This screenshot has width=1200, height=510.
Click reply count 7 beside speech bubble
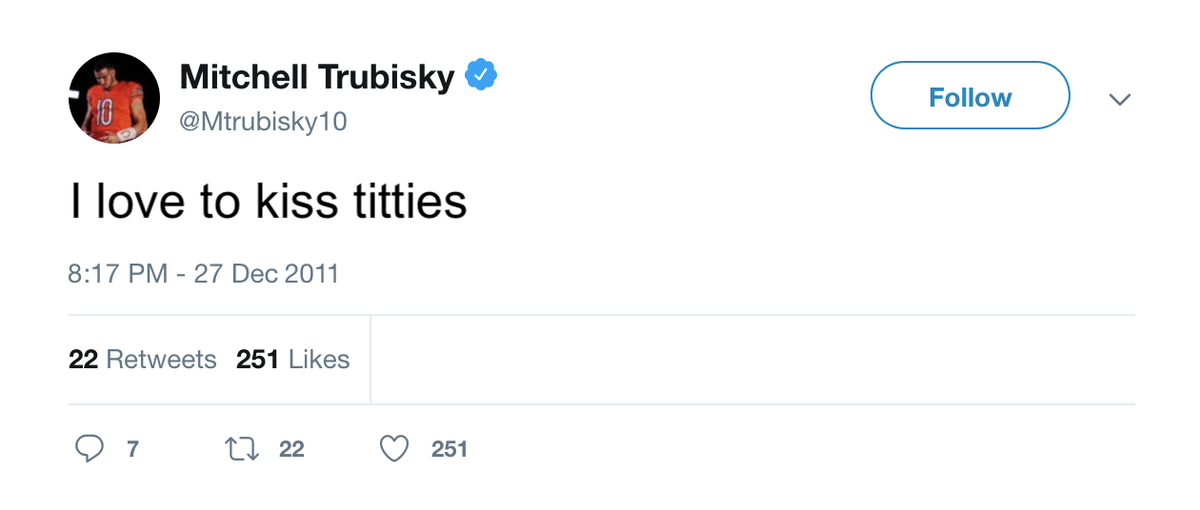[133, 450]
